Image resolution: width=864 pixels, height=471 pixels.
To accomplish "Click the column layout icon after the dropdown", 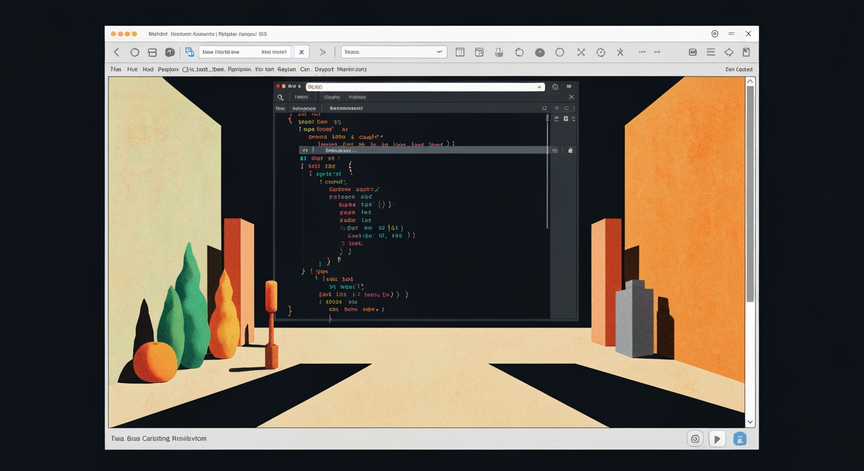I will click(460, 52).
